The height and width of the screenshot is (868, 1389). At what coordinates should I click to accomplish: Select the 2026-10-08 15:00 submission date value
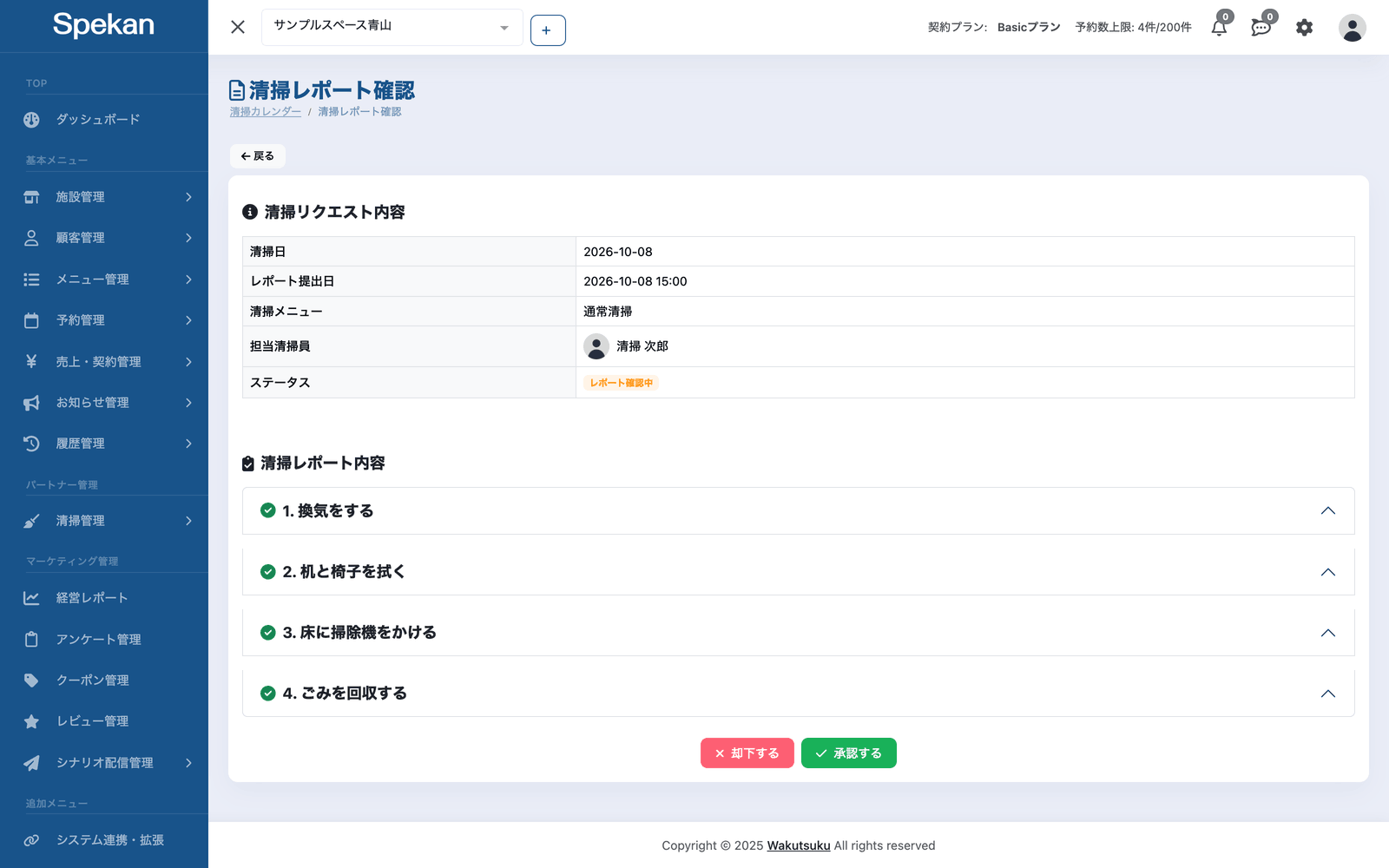tap(635, 281)
